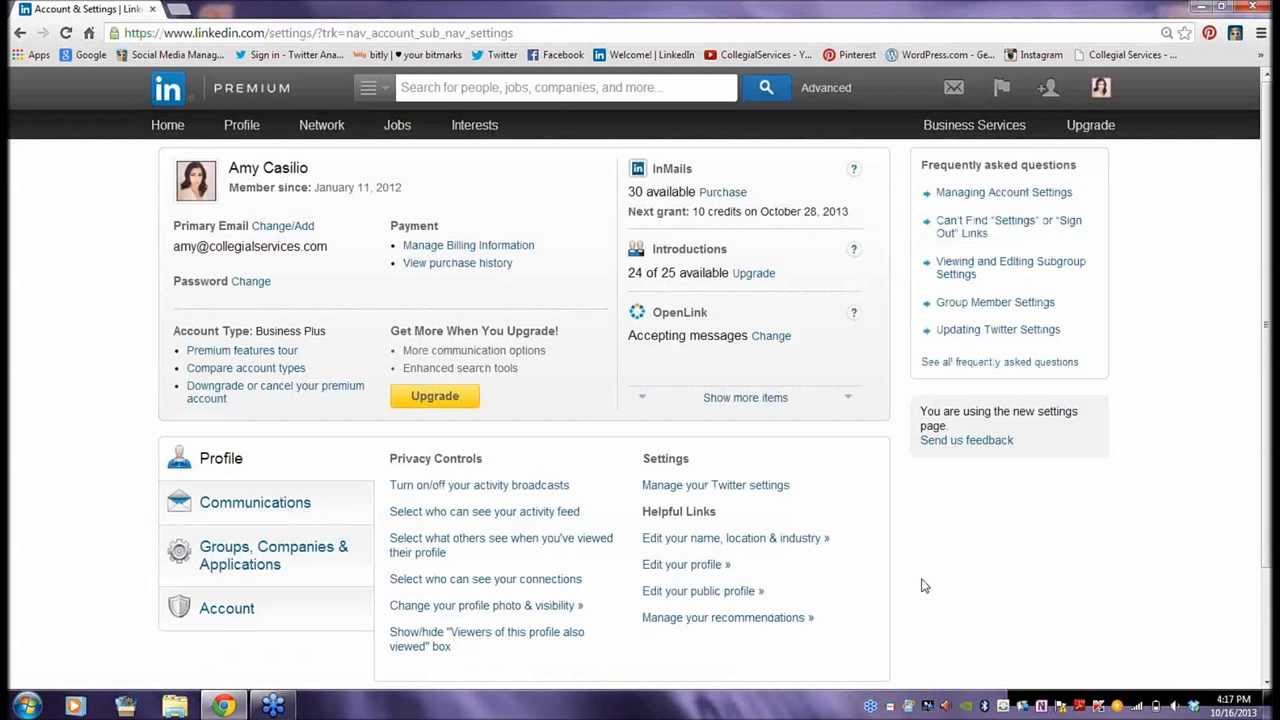
Task: Open the Notifications flag icon
Action: (1002, 88)
